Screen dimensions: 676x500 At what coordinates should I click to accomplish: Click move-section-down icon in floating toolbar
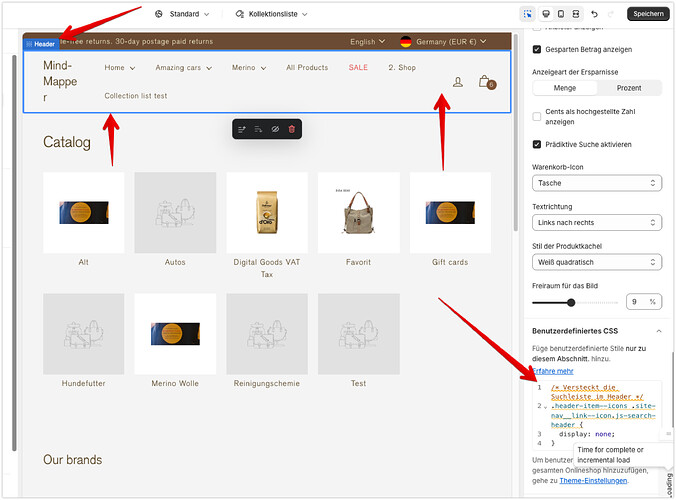[258, 129]
